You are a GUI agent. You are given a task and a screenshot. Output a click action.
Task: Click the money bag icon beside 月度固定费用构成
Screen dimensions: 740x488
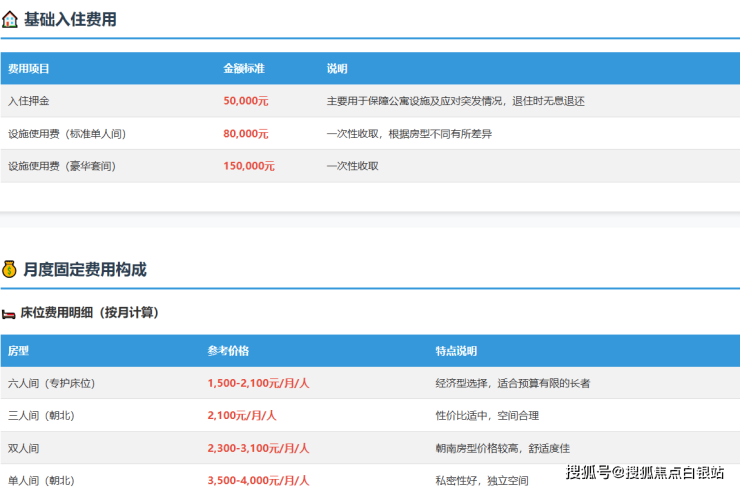10,269
